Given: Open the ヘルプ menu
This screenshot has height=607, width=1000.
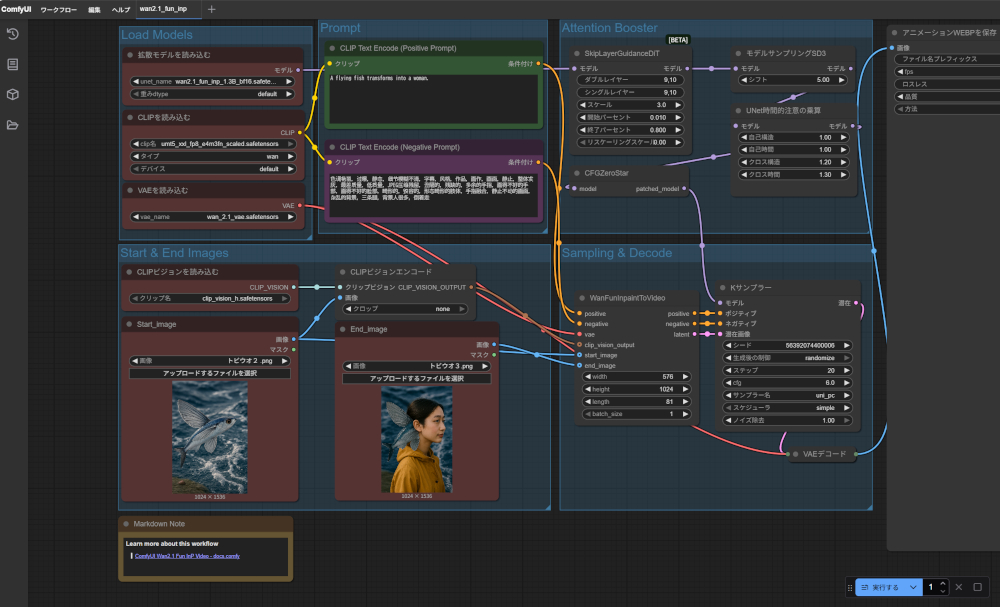Looking at the screenshot, I should tap(120, 9).
